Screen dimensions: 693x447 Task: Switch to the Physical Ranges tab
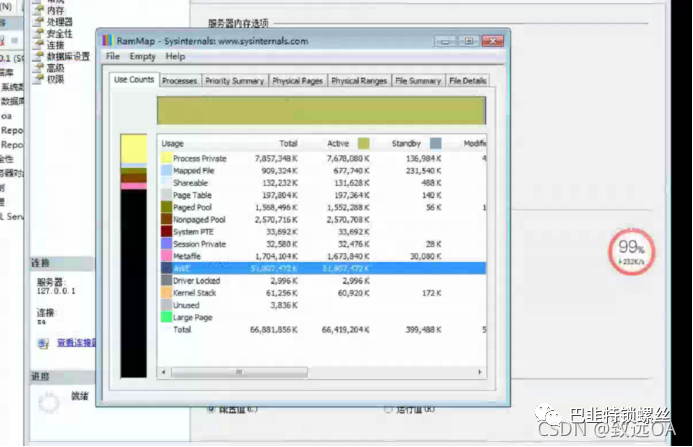click(359, 81)
